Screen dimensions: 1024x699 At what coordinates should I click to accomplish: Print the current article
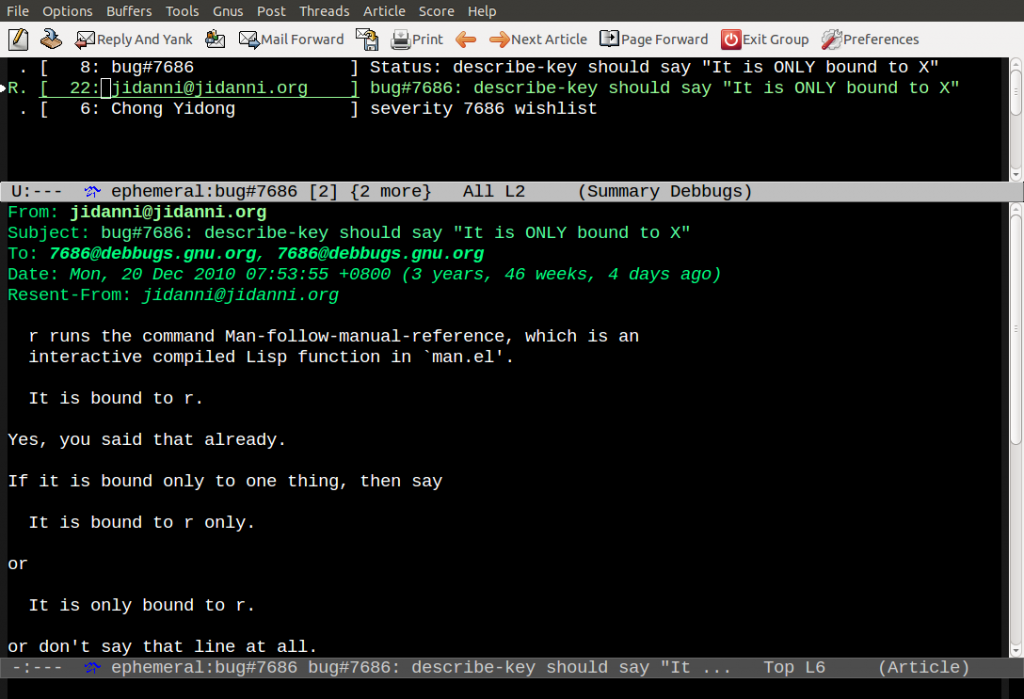399,39
